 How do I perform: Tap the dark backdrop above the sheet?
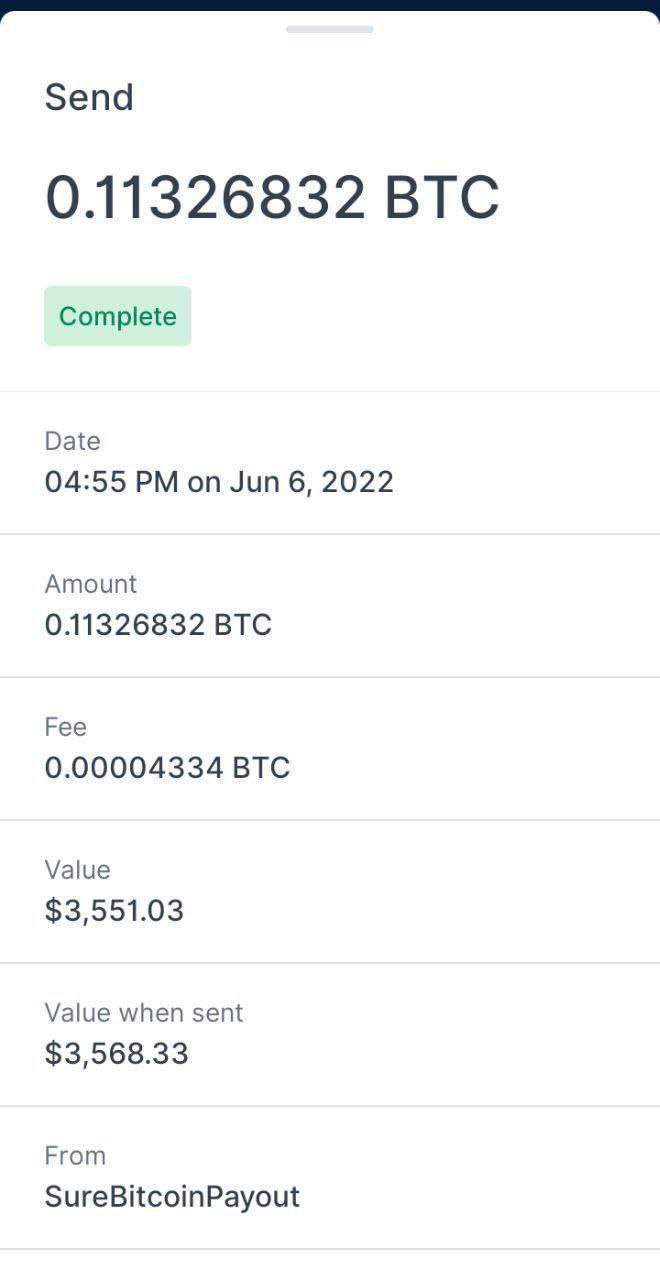point(330,4)
